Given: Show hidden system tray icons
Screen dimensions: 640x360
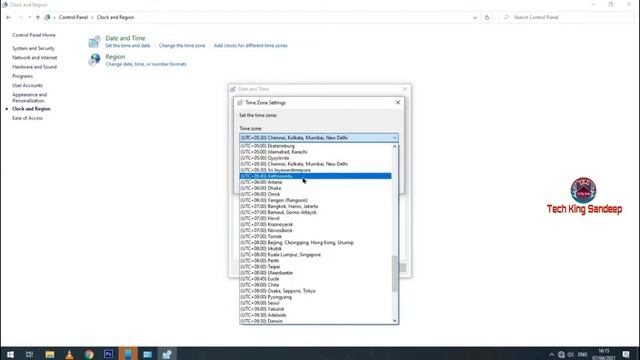Looking at the screenshot, I should coord(551,355).
